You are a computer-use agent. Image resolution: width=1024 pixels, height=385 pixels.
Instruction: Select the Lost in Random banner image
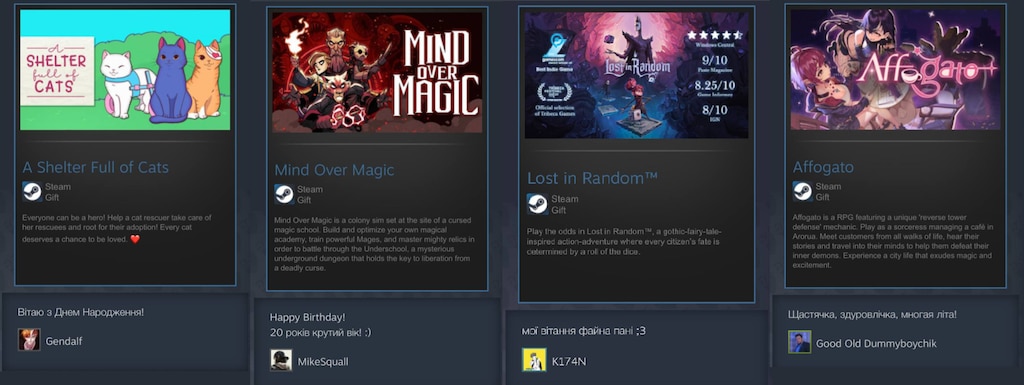[x=637, y=75]
